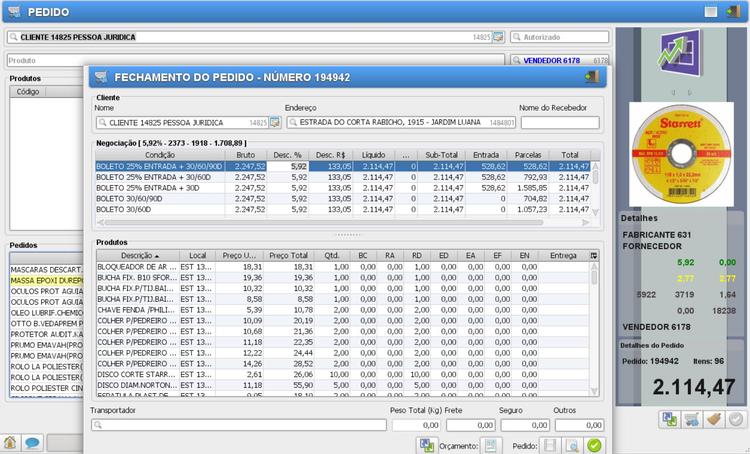
Task: Confirm the order with green checkmark
Action: [594, 445]
